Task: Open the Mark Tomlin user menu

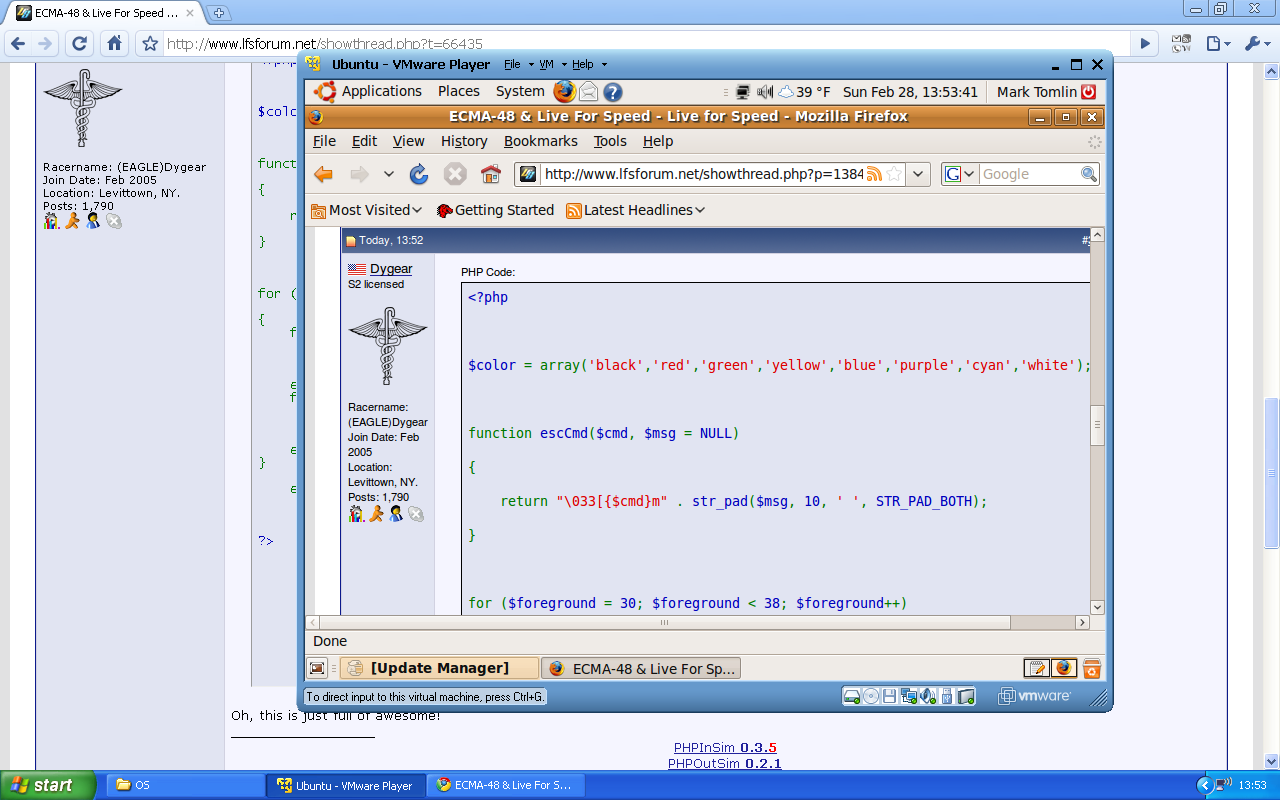Action: click(1036, 92)
